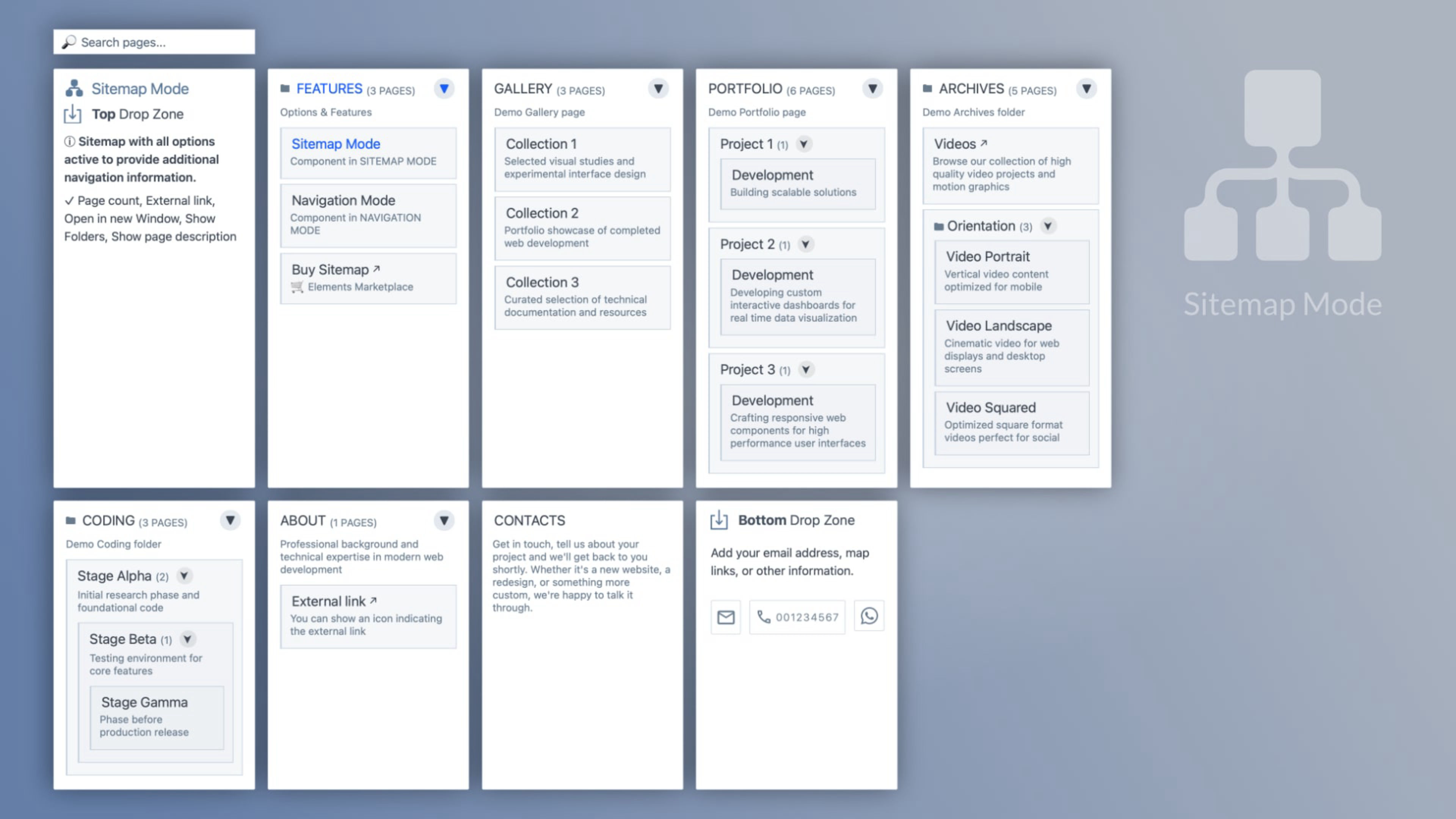Viewport: 1456px width, 819px height.
Task: Open the Videos external link
Action: pyautogui.click(x=1010, y=165)
